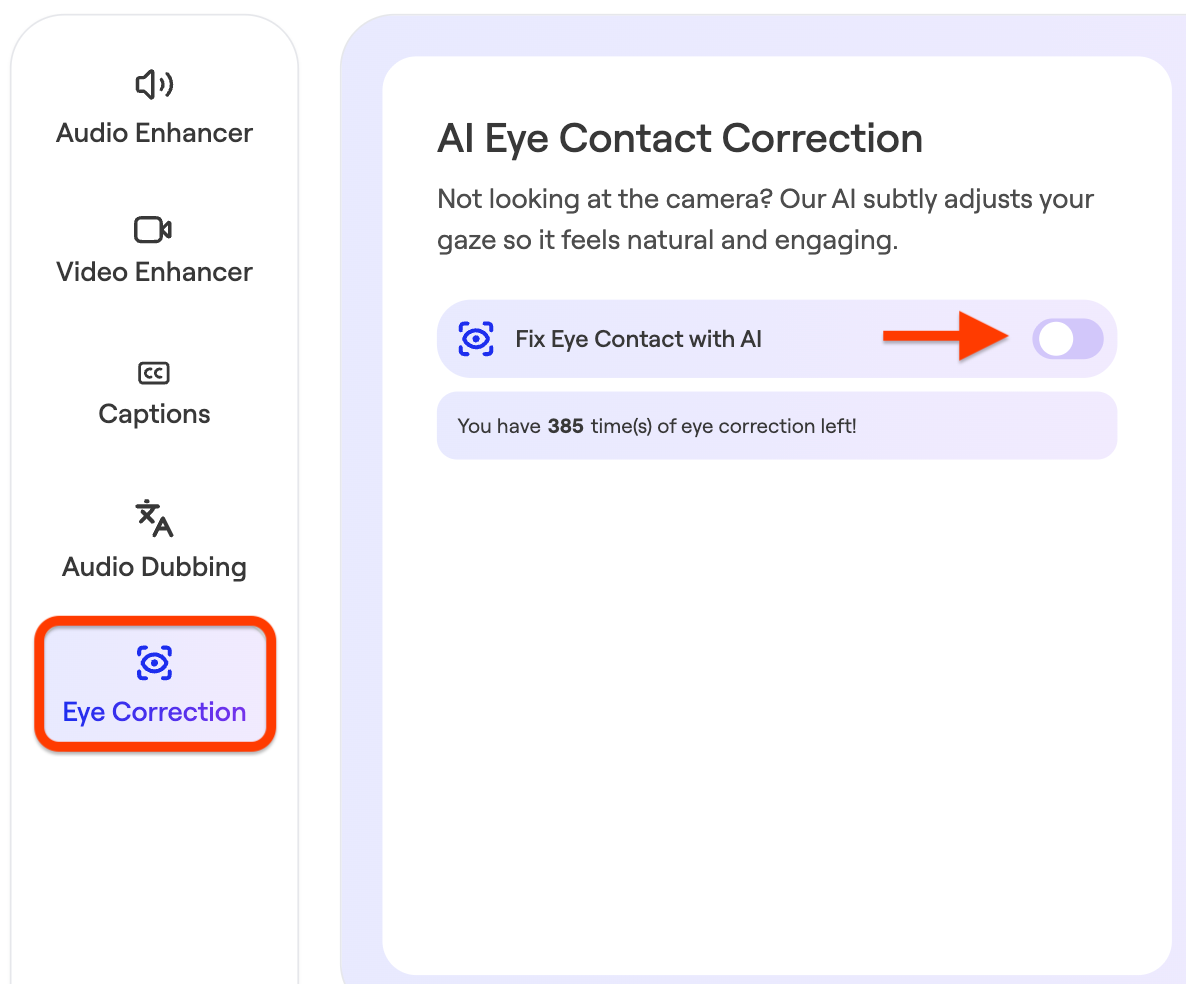
Task: Click the AI Eye Contact Correction heading
Action: (x=680, y=138)
